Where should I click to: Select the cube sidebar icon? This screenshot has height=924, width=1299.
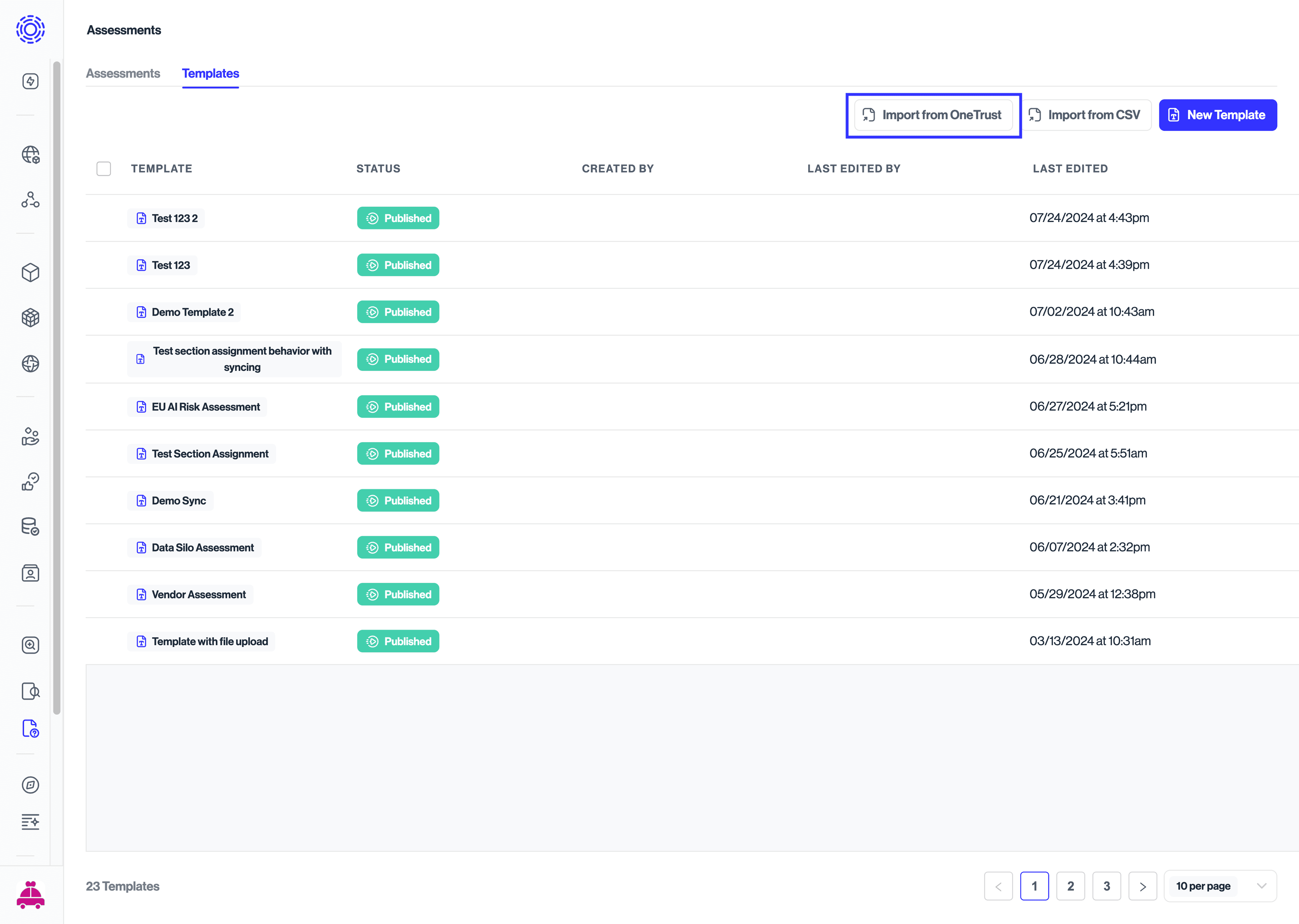[30, 273]
